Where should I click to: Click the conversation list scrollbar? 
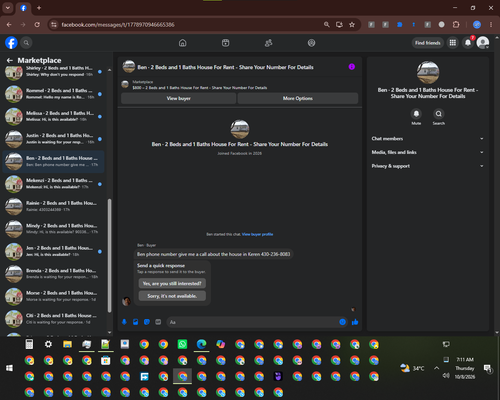(109, 255)
